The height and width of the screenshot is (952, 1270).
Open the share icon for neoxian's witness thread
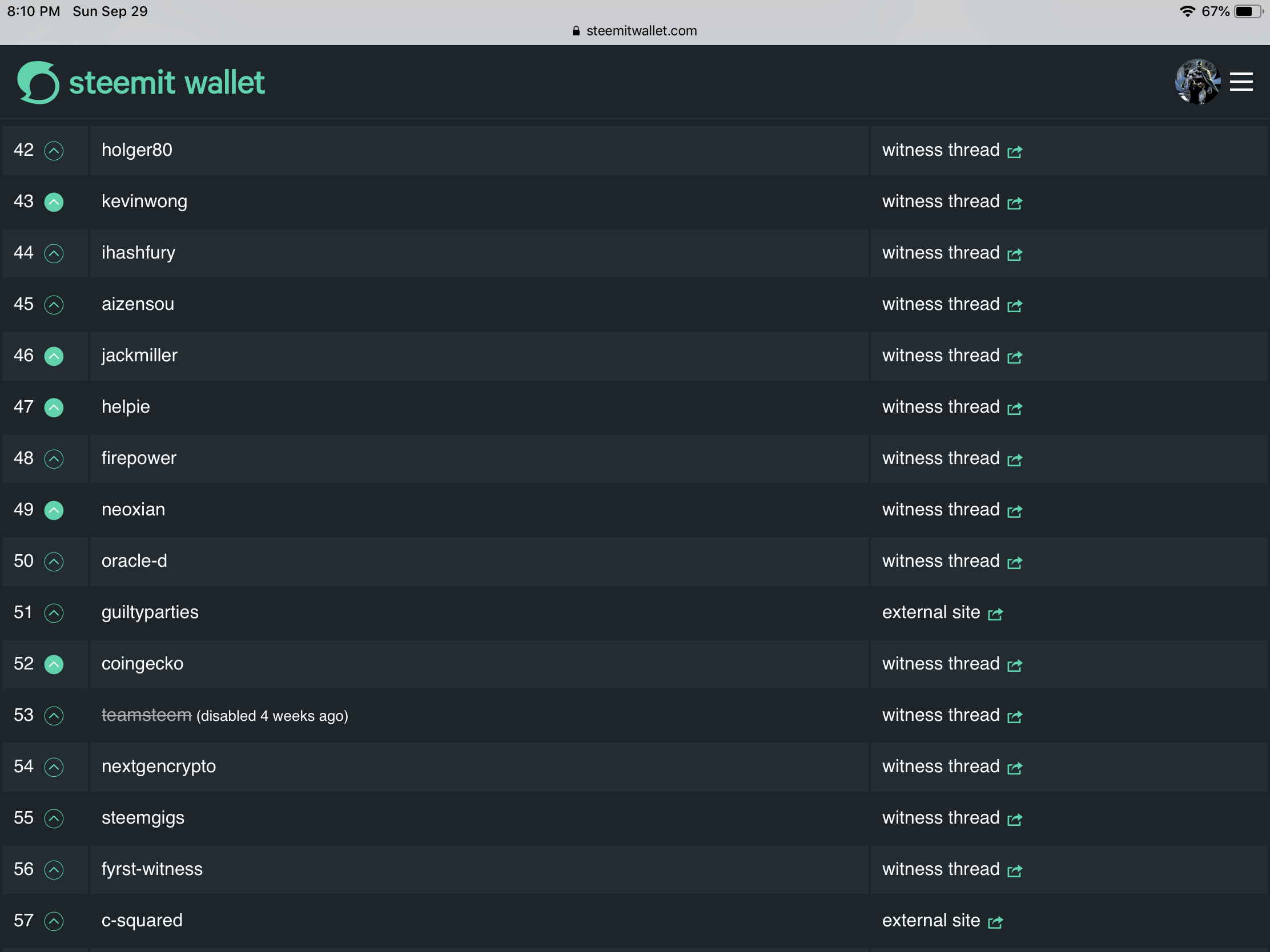(x=1015, y=511)
